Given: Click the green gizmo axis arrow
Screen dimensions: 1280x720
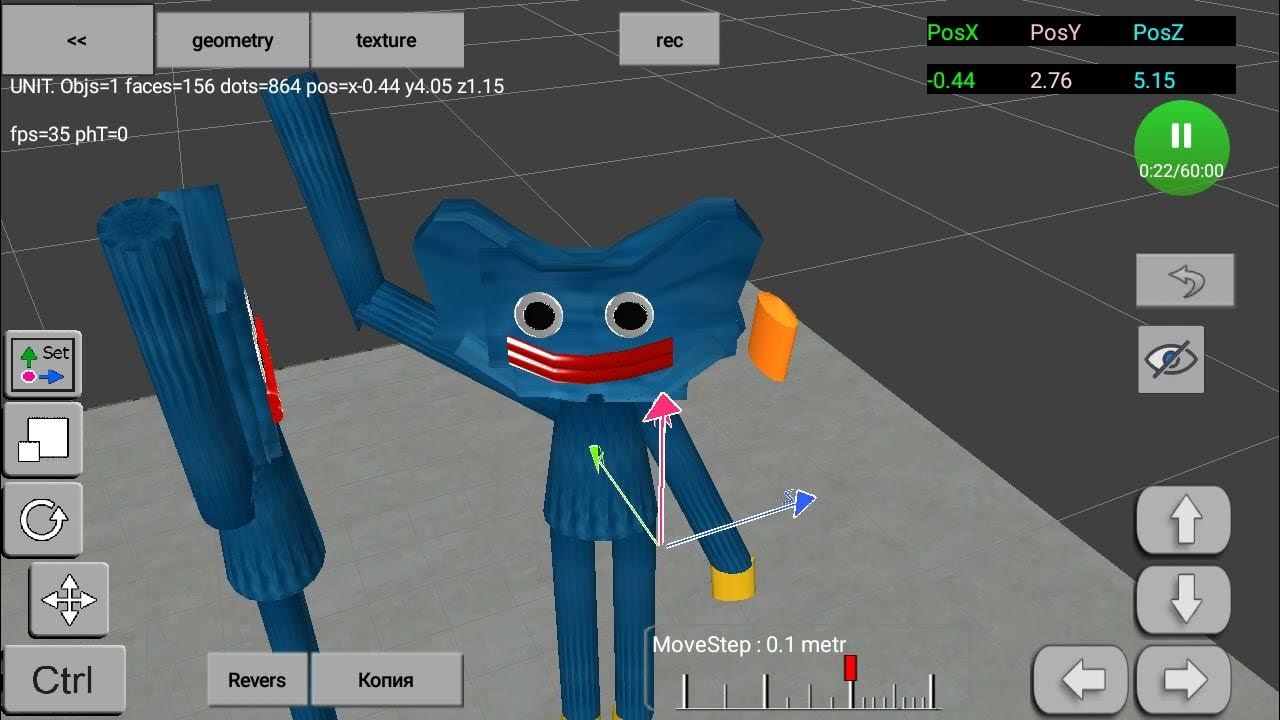Looking at the screenshot, I should pyautogui.click(x=597, y=457).
